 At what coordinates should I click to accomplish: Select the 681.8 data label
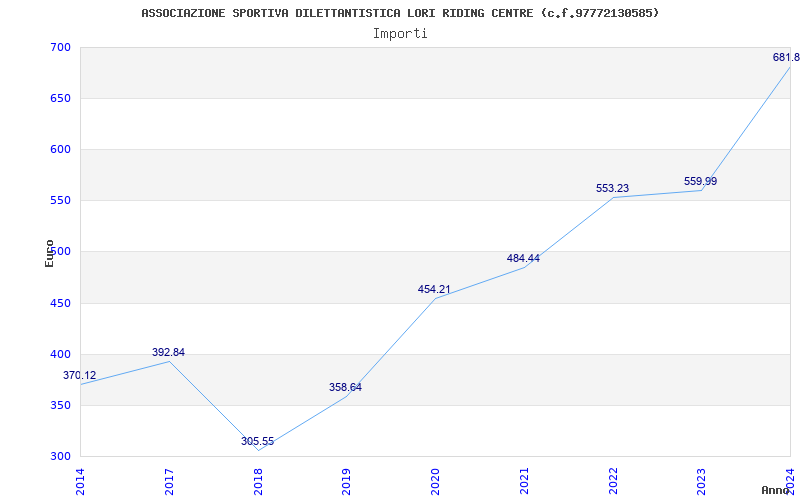point(786,57)
